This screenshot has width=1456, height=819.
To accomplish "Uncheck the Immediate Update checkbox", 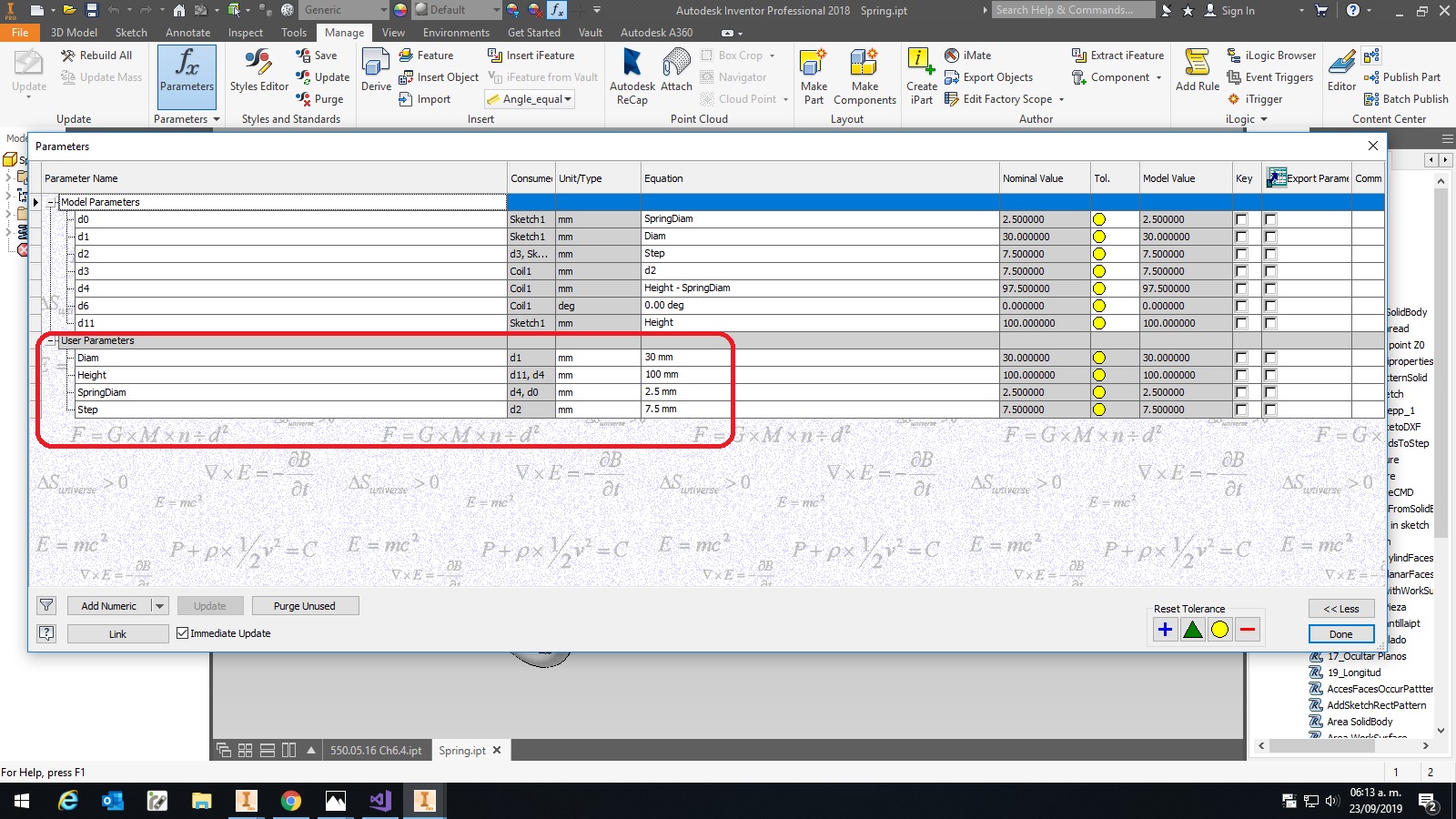I will (x=183, y=632).
